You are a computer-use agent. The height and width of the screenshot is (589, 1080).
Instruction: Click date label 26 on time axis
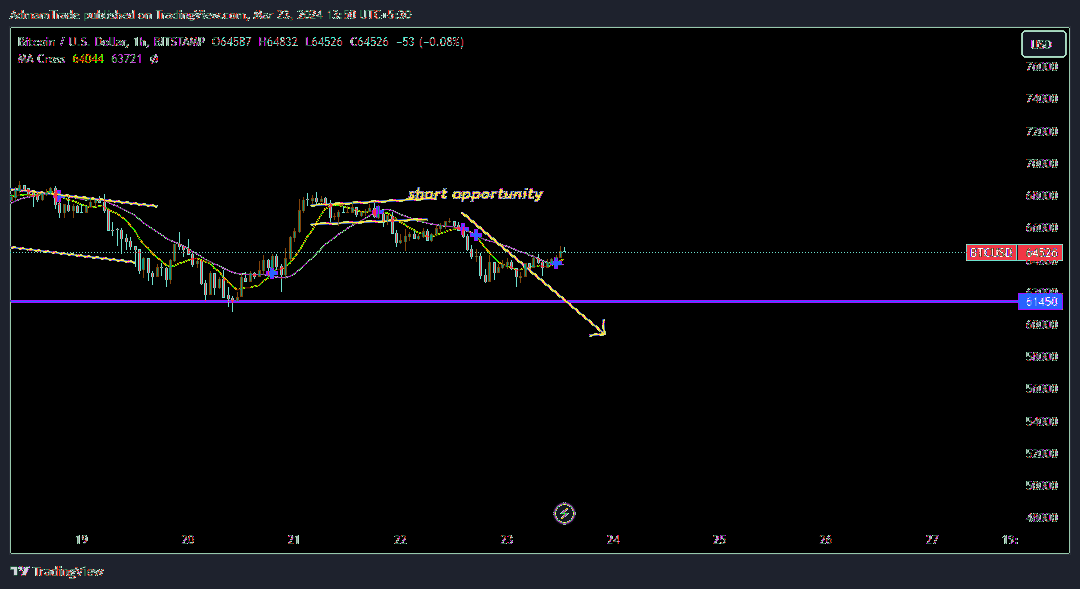click(x=825, y=539)
